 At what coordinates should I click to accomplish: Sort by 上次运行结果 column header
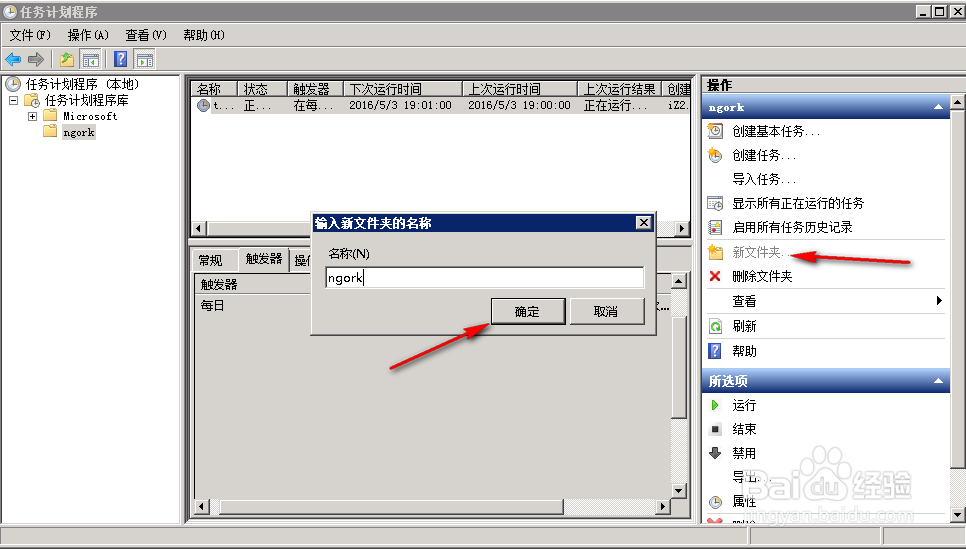tap(620, 89)
